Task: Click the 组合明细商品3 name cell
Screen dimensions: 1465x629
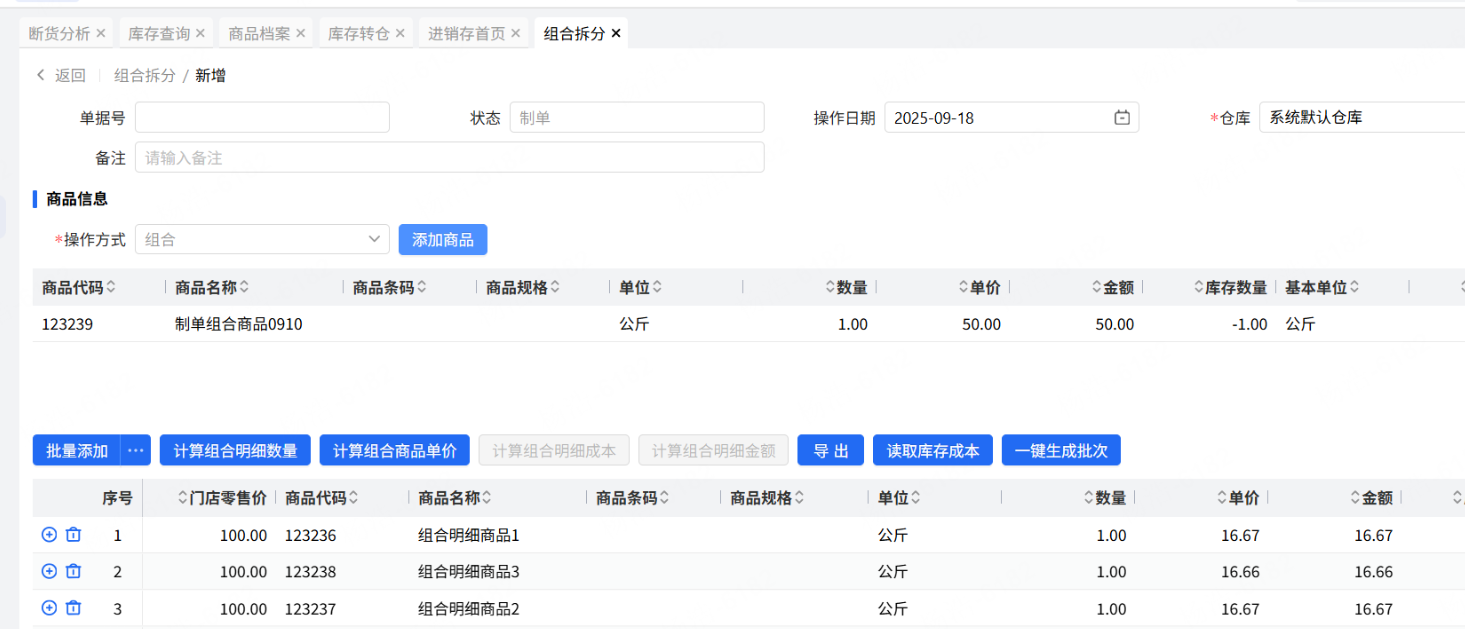Action: pyautogui.click(x=469, y=572)
